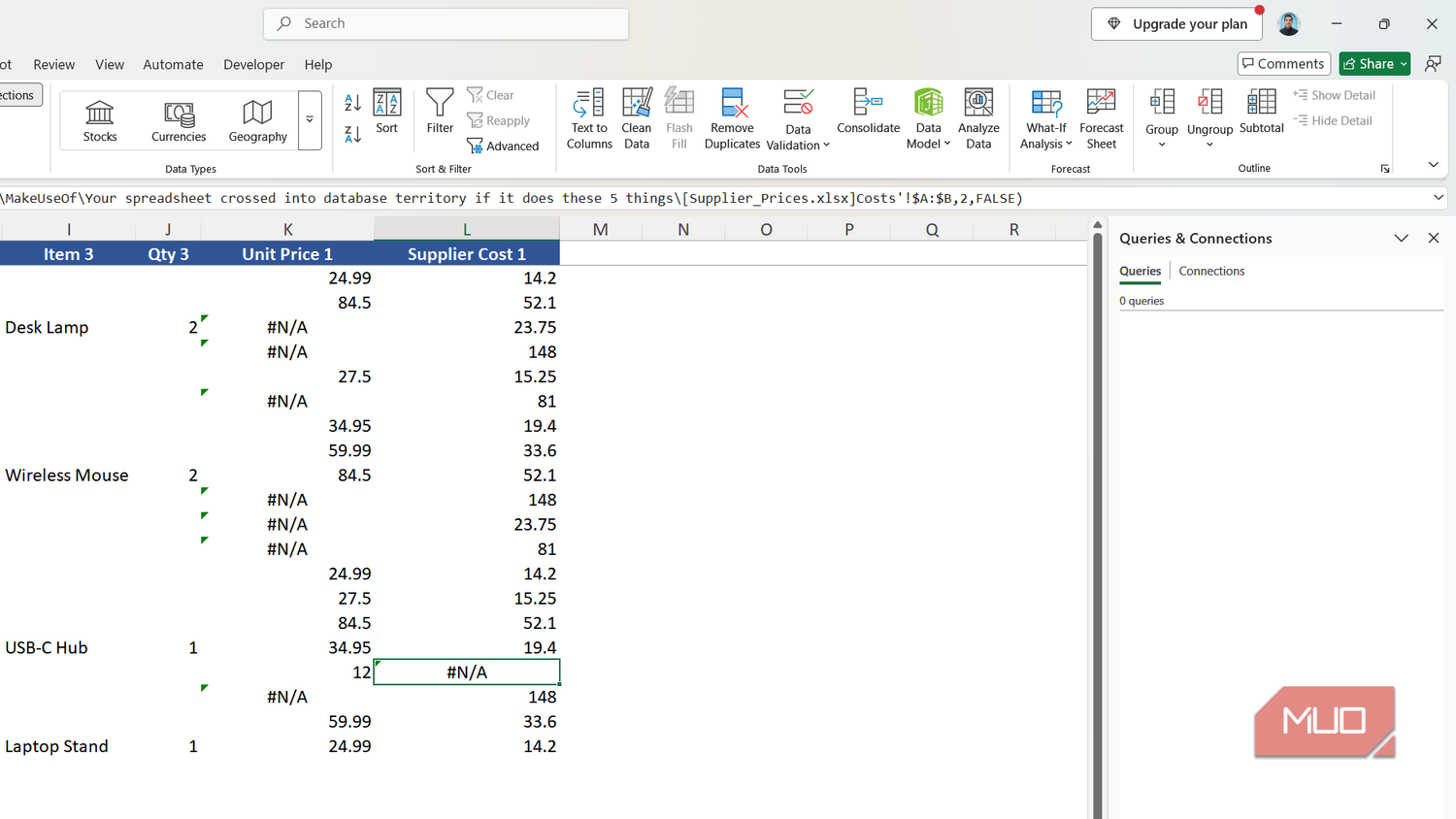Insert the Stocks data type

click(100, 120)
